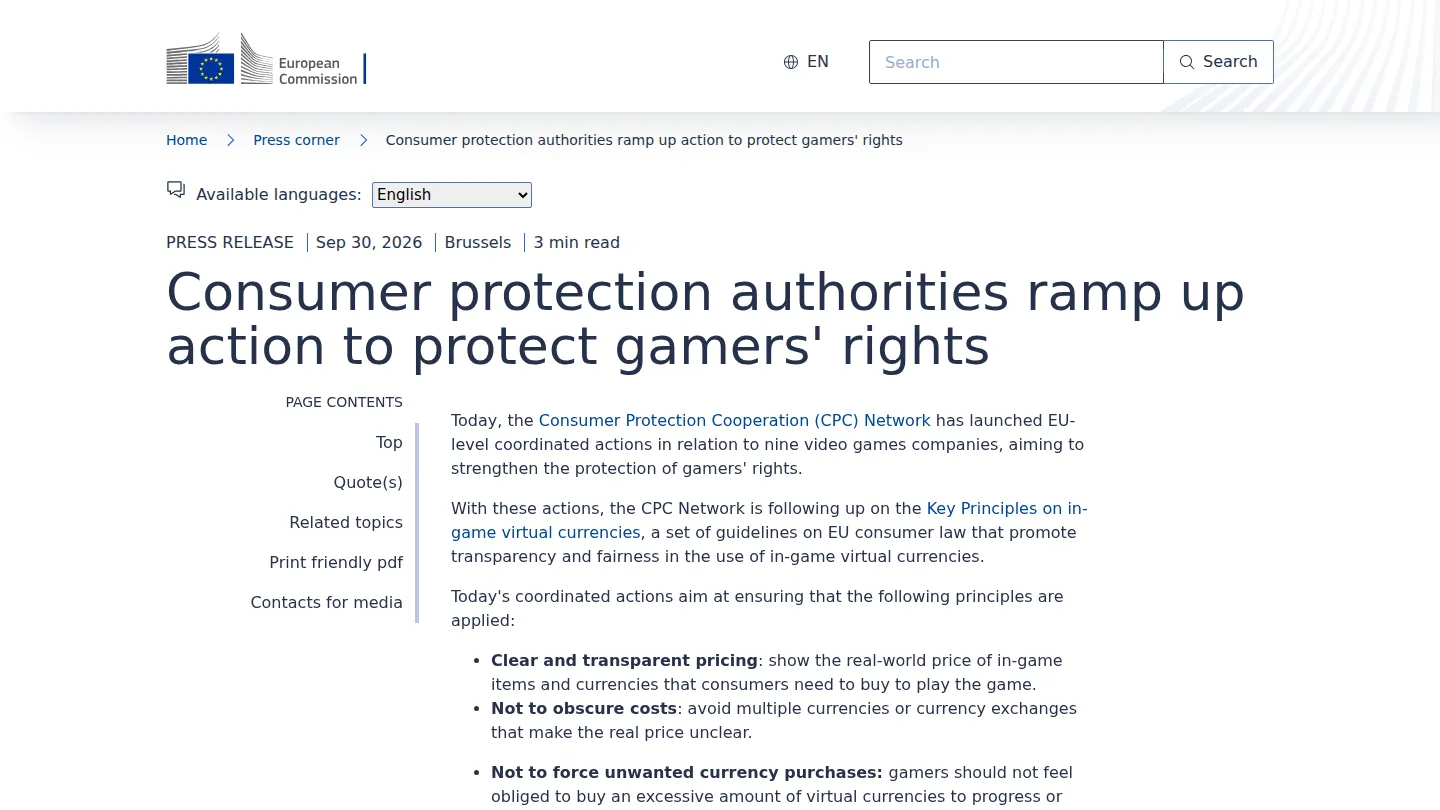Click the 'PAGE CONTENTS' heading
Image resolution: width=1440 pixels, height=810 pixels.
(x=344, y=402)
